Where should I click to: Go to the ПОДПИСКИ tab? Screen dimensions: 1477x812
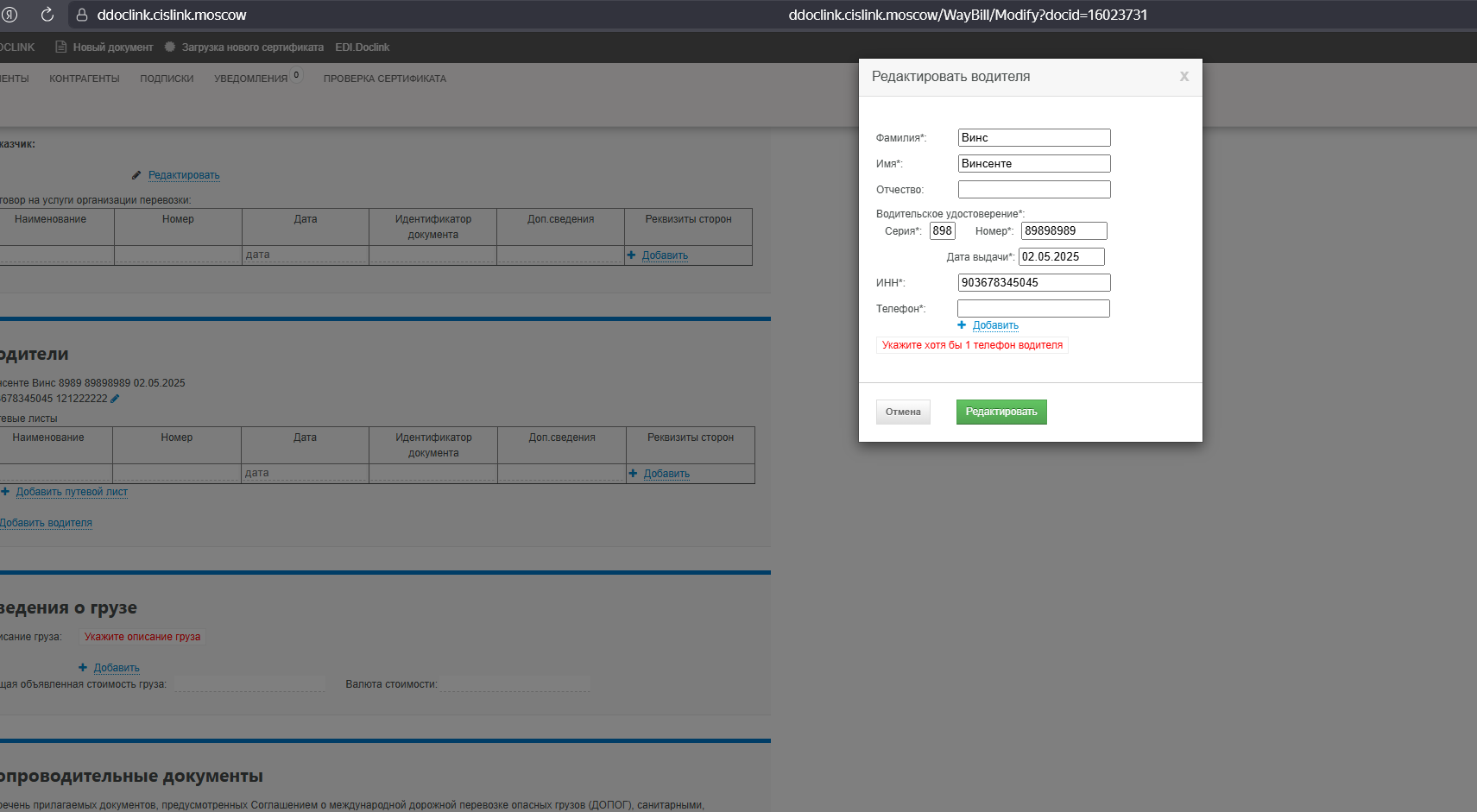tap(167, 79)
